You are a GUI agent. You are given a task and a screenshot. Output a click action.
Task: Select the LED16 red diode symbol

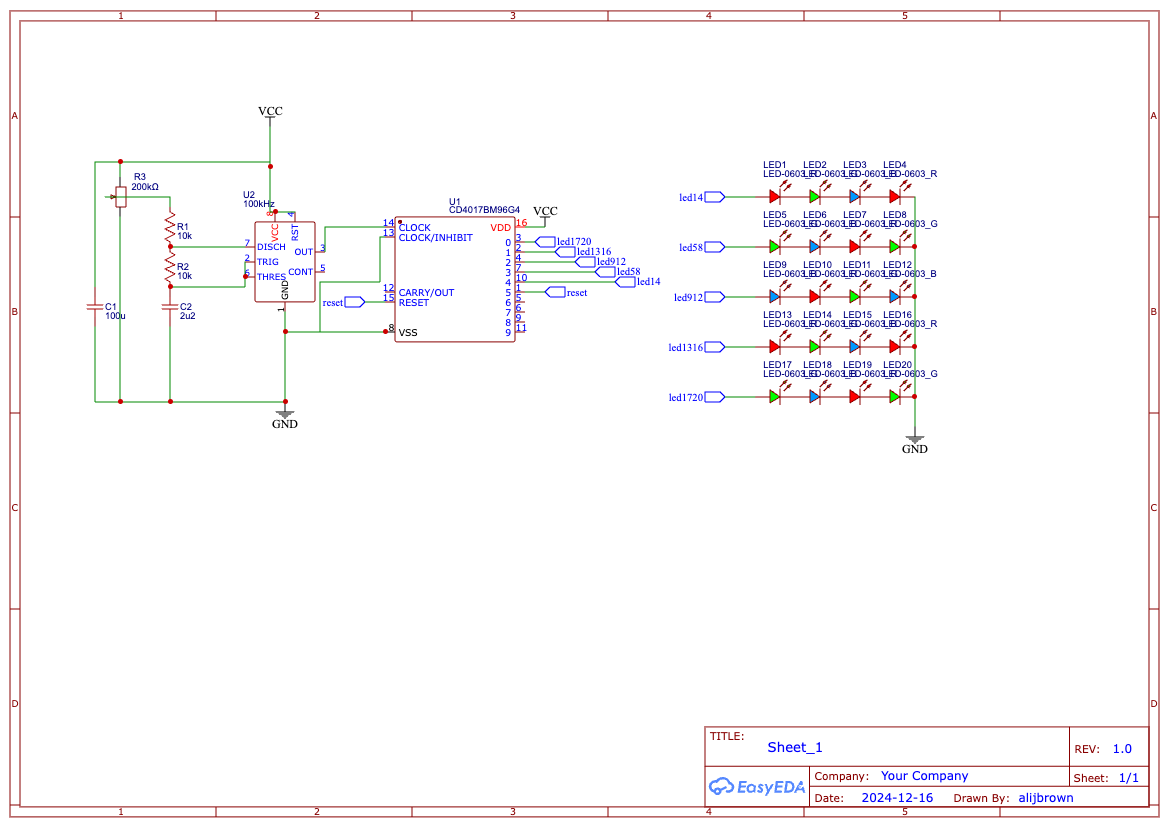[895, 347]
